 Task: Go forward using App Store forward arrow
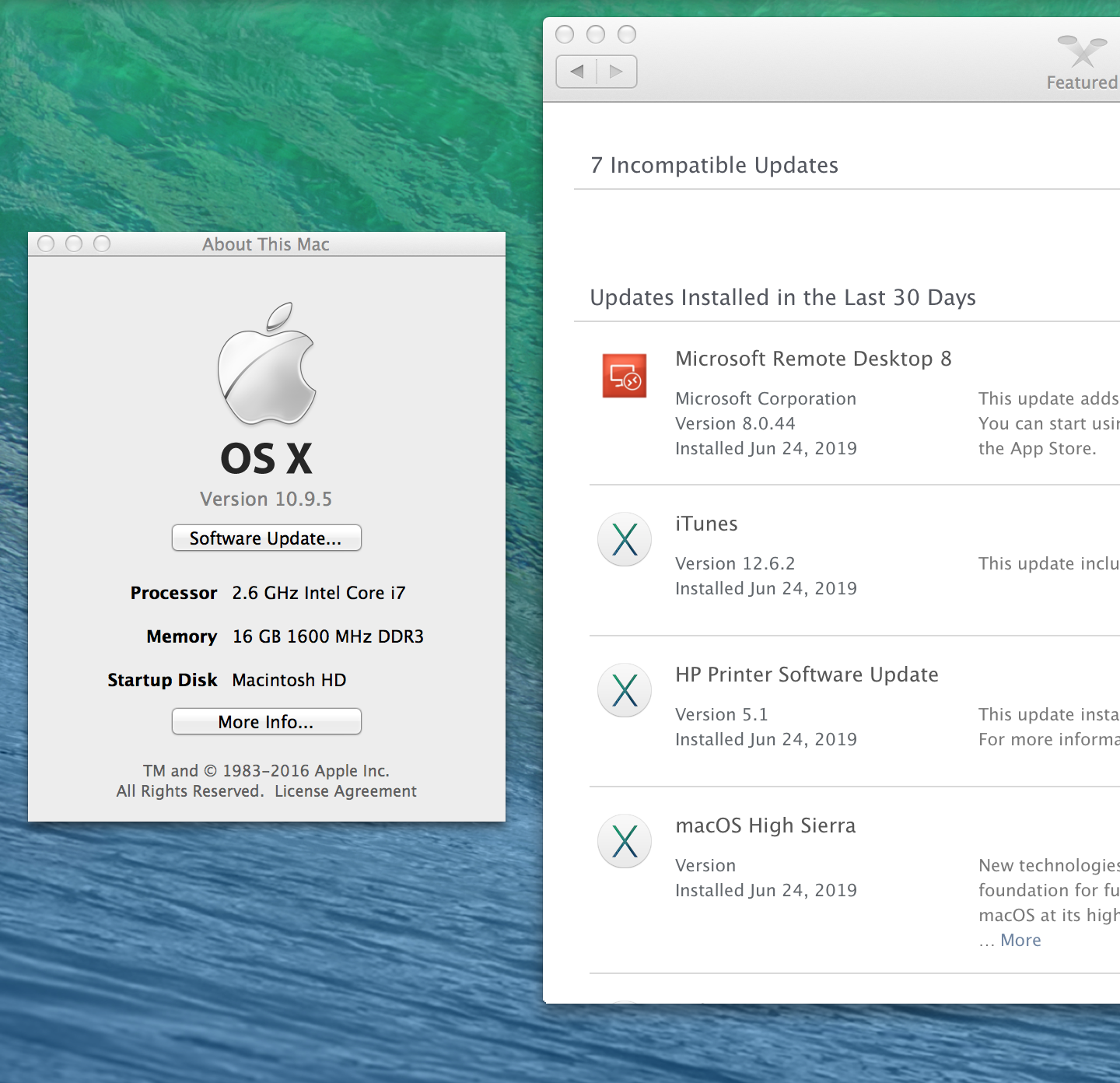point(617,72)
